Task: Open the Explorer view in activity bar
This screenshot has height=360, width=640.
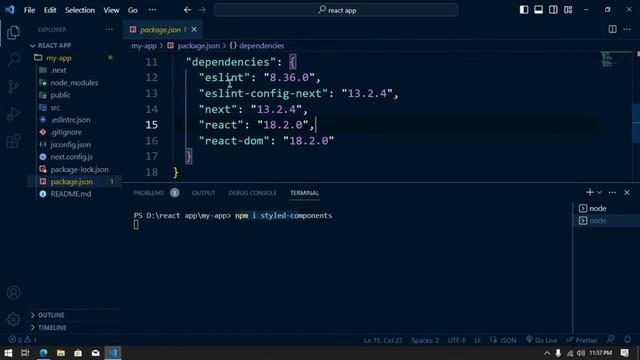Action: click(13, 32)
